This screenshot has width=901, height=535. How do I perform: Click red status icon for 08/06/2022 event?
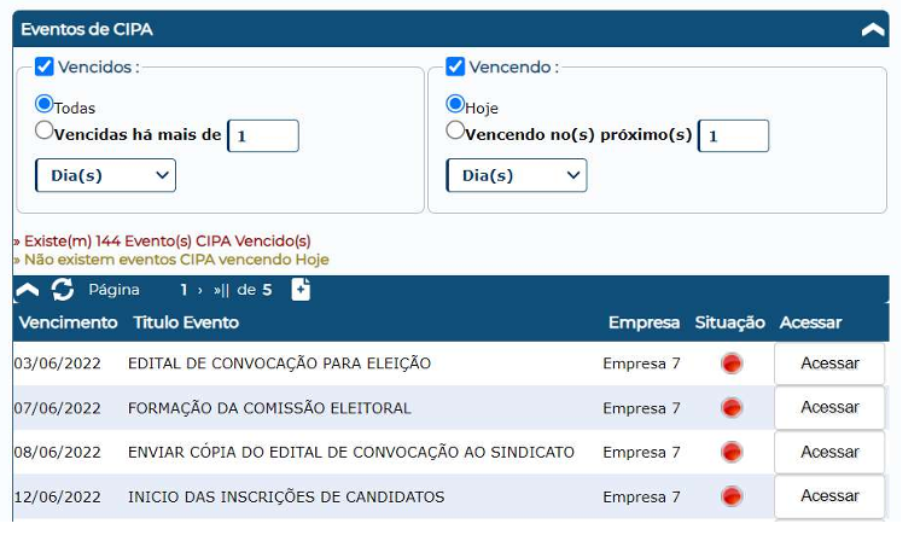point(732,452)
